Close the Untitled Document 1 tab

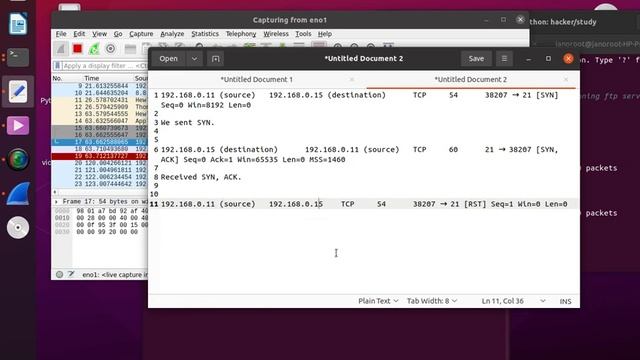coord(352,79)
